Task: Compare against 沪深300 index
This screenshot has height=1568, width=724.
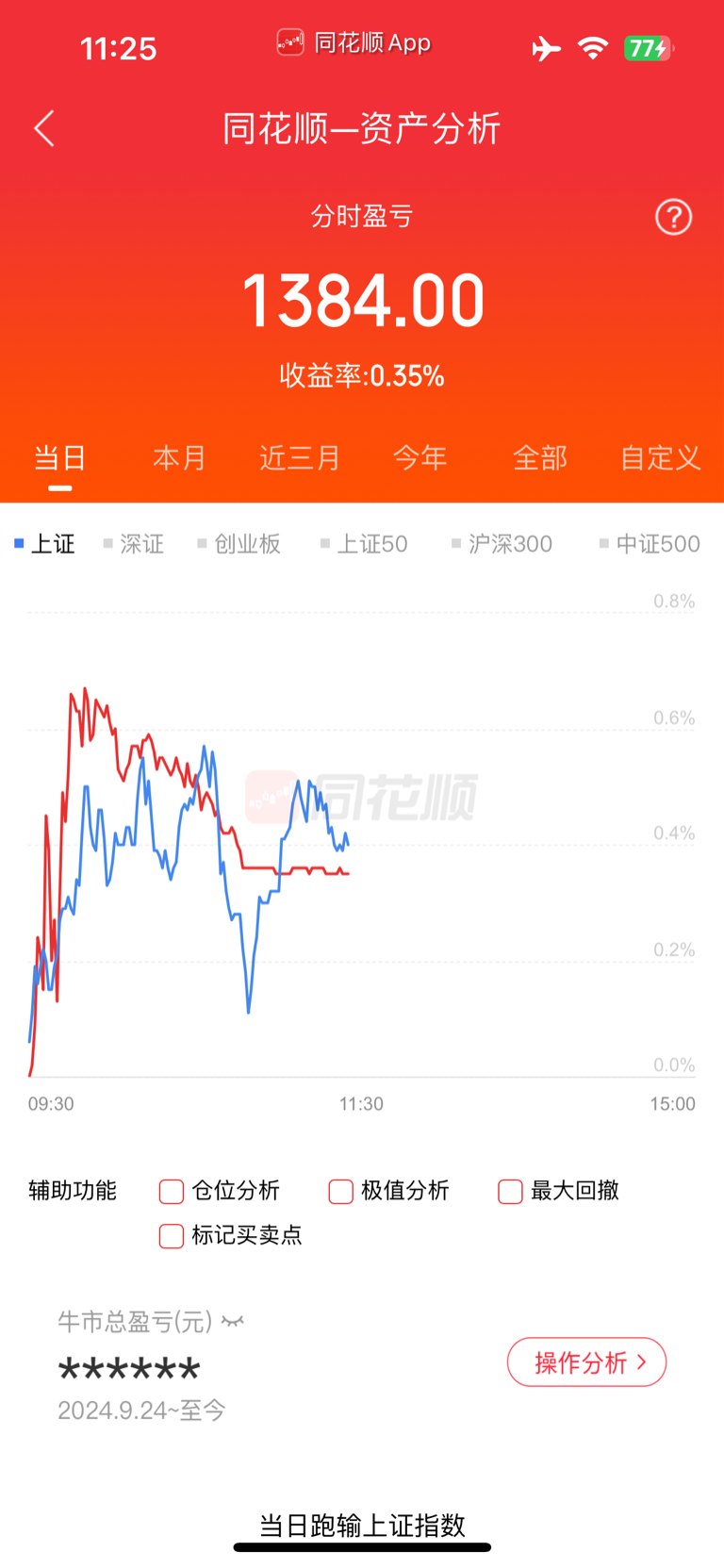Action: (502, 544)
